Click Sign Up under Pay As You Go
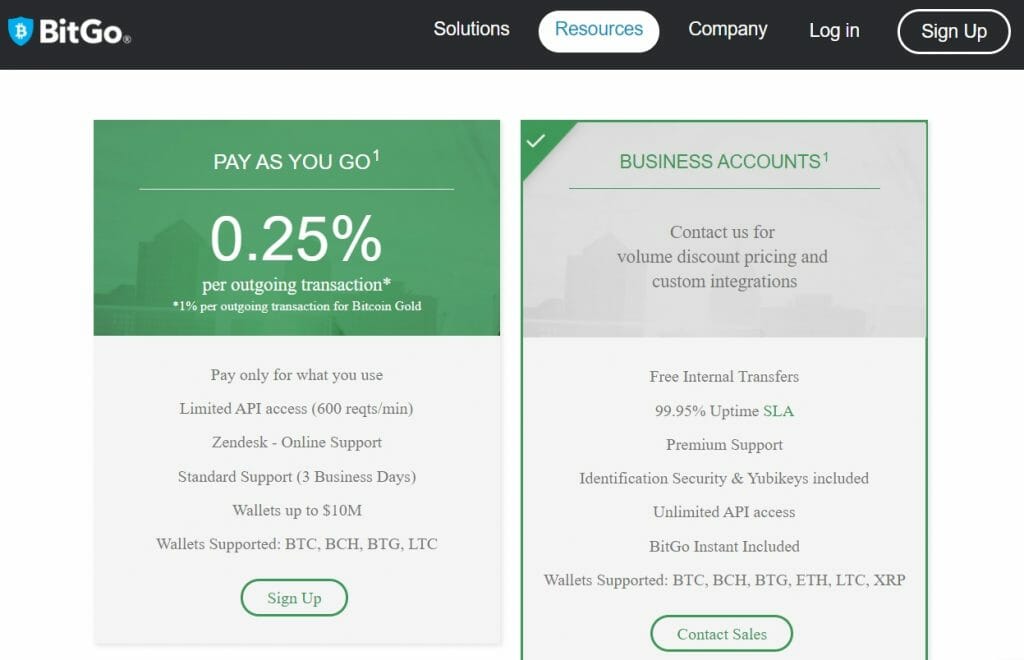1024x660 pixels. (x=294, y=597)
